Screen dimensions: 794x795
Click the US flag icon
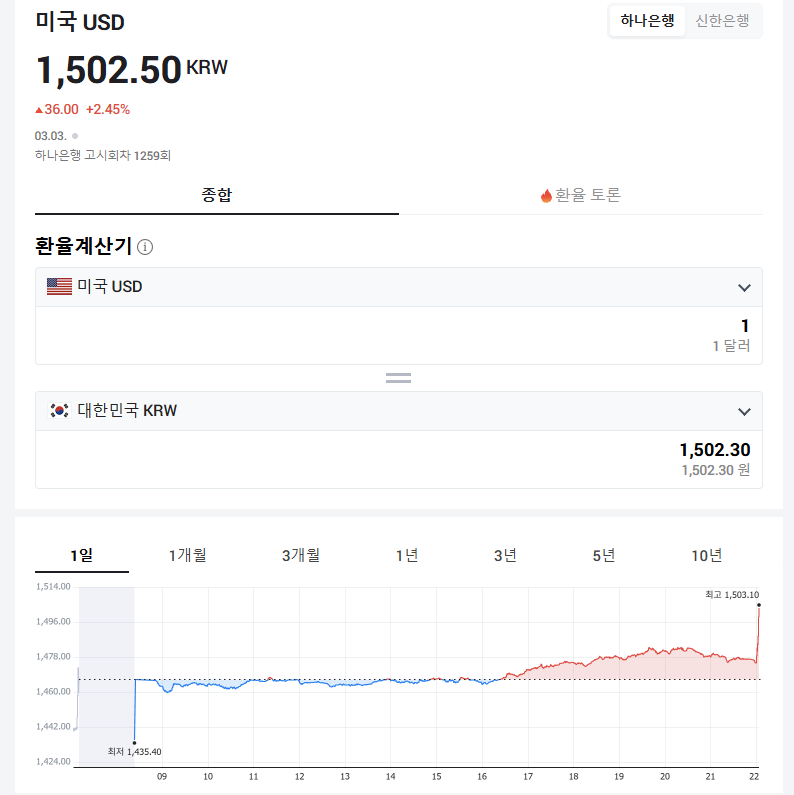pos(59,287)
